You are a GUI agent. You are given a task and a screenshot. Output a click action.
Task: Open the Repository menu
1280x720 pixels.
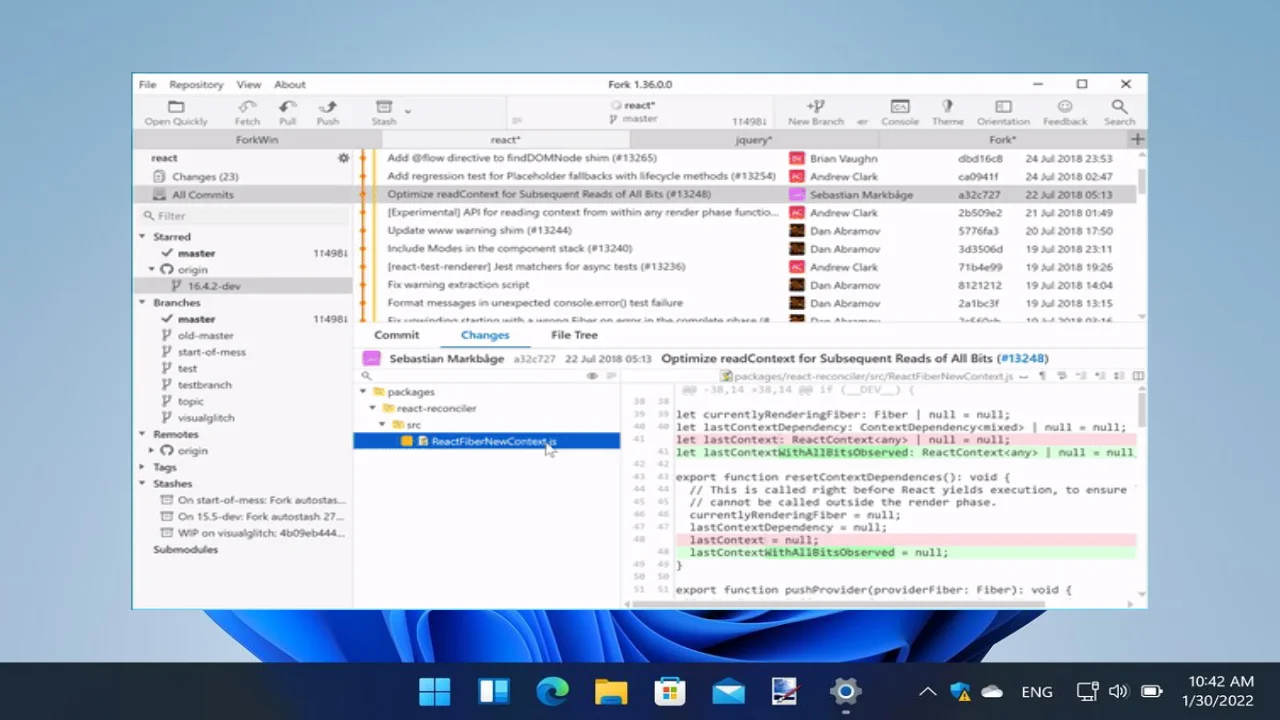point(196,85)
